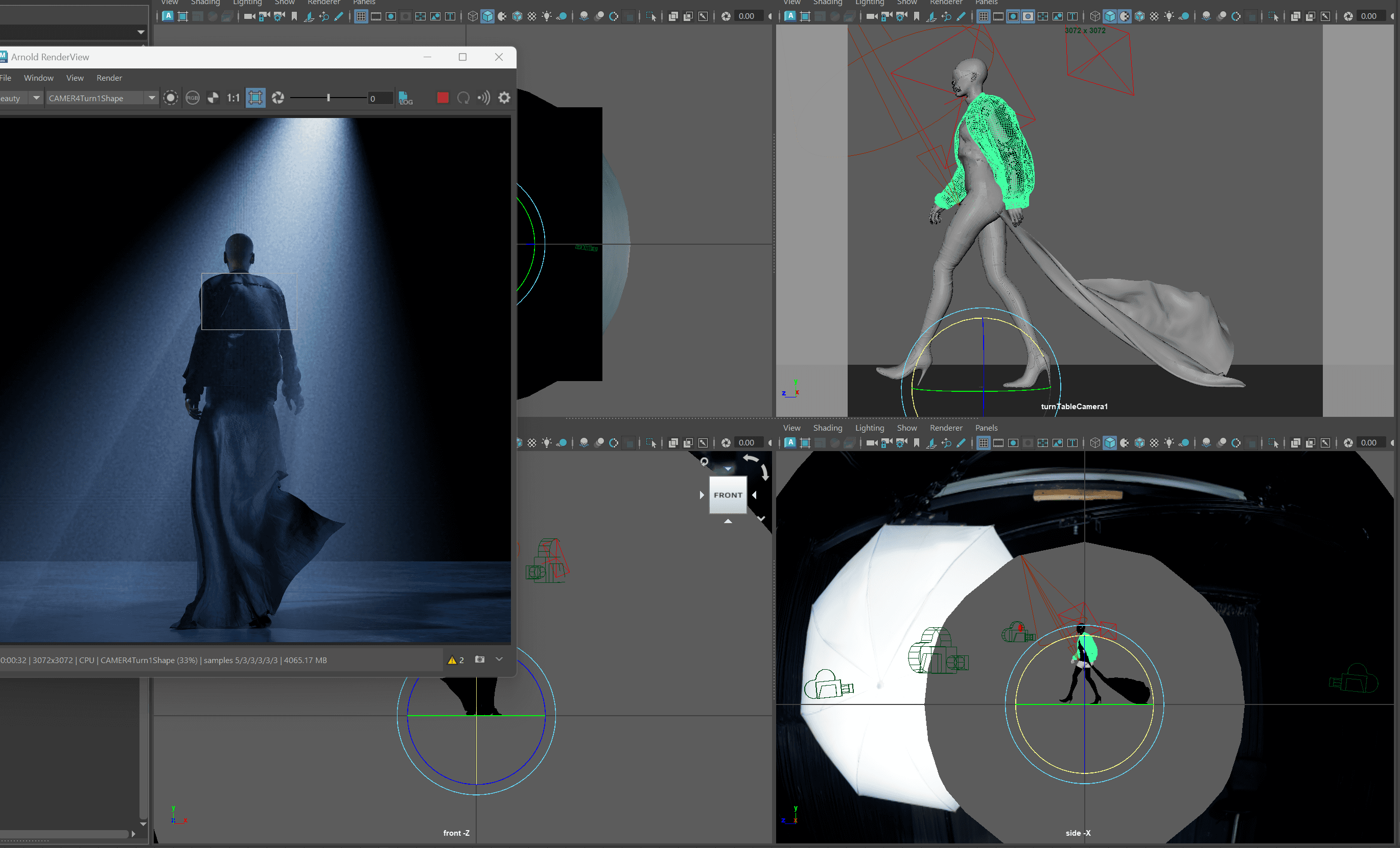Set render view zoom to 1:1
This screenshot has width=1400, height=848.
233,98
